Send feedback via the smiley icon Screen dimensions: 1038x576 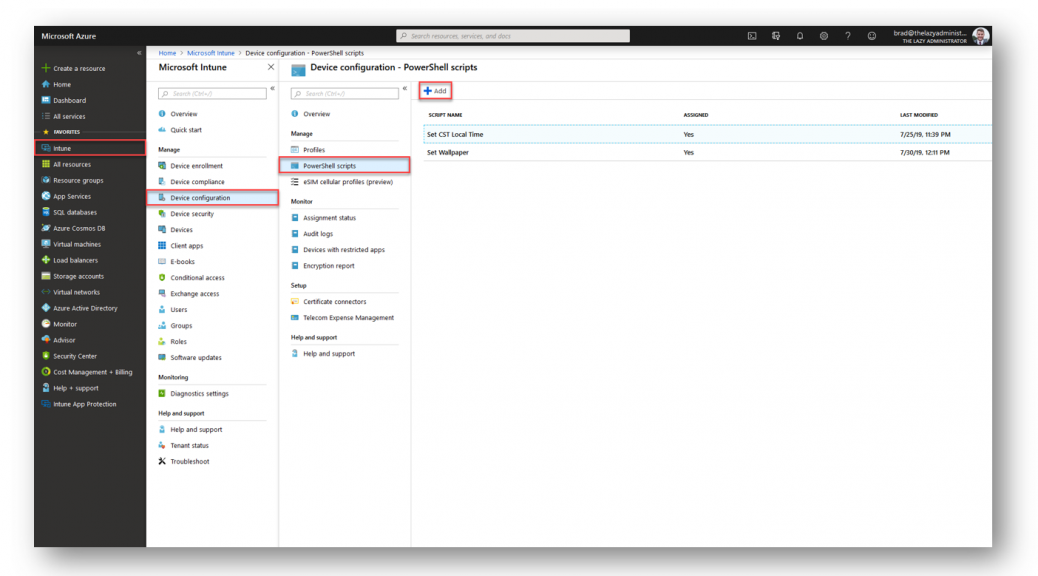pyautogui.click(x=872, y=36)
